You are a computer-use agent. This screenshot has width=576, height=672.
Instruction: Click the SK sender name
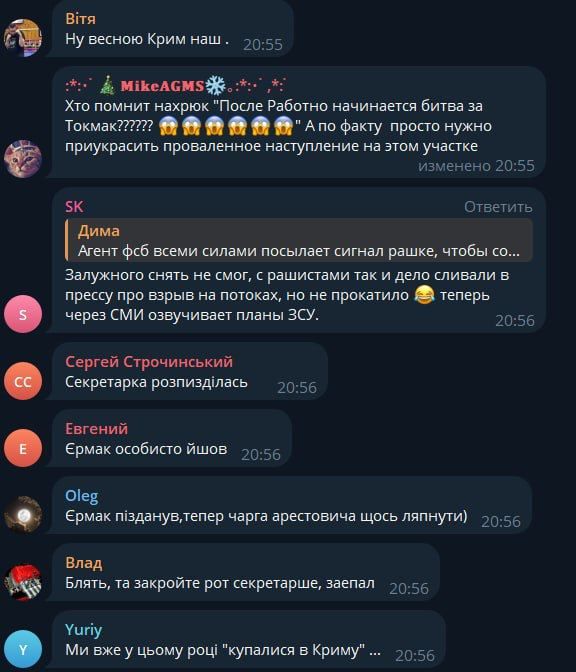(74, 207)
